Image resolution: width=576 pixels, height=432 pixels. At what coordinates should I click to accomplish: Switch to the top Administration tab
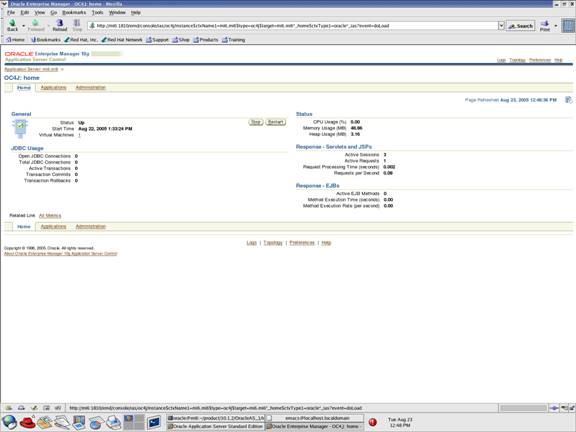click(x=91, y=87)
